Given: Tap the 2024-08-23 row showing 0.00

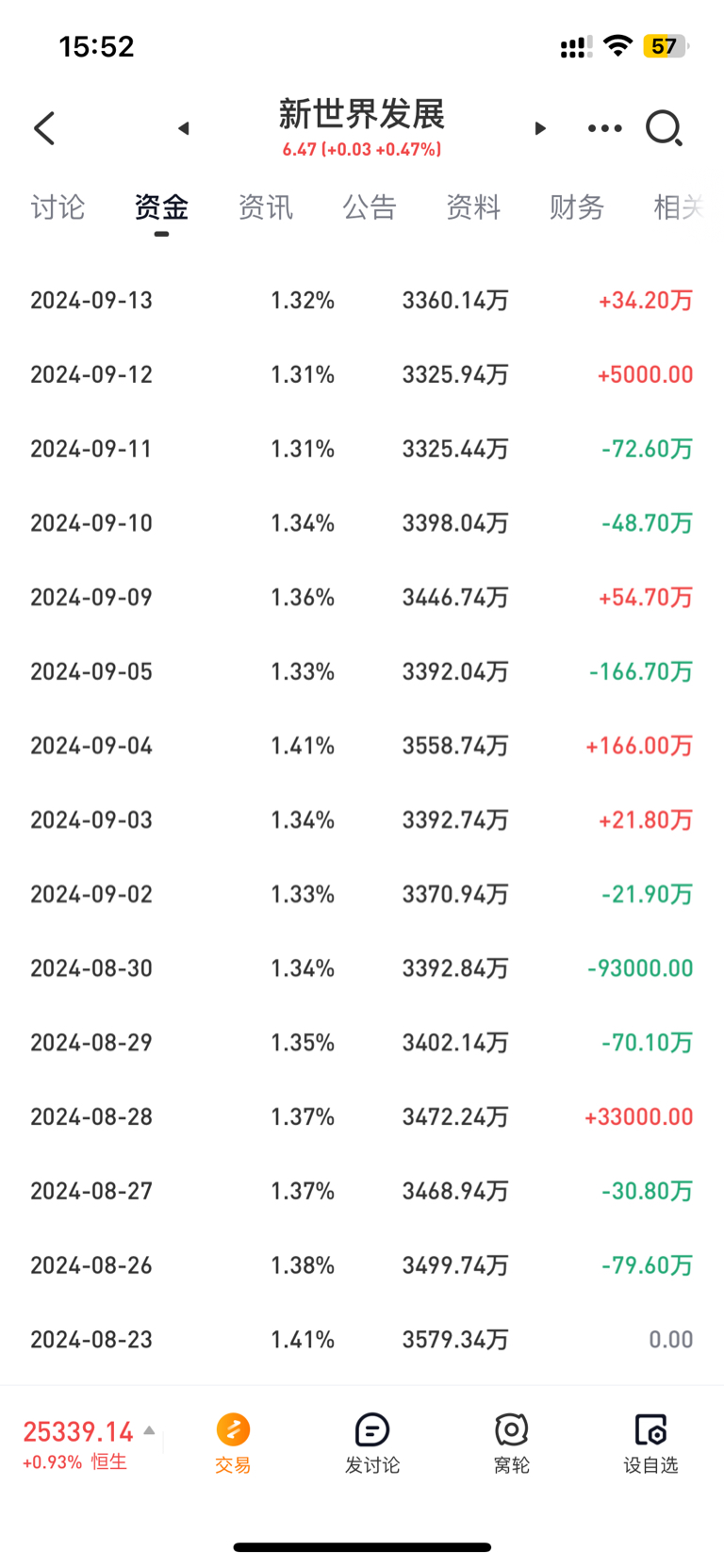Looking at the screenshot, I should [362, 1340].
